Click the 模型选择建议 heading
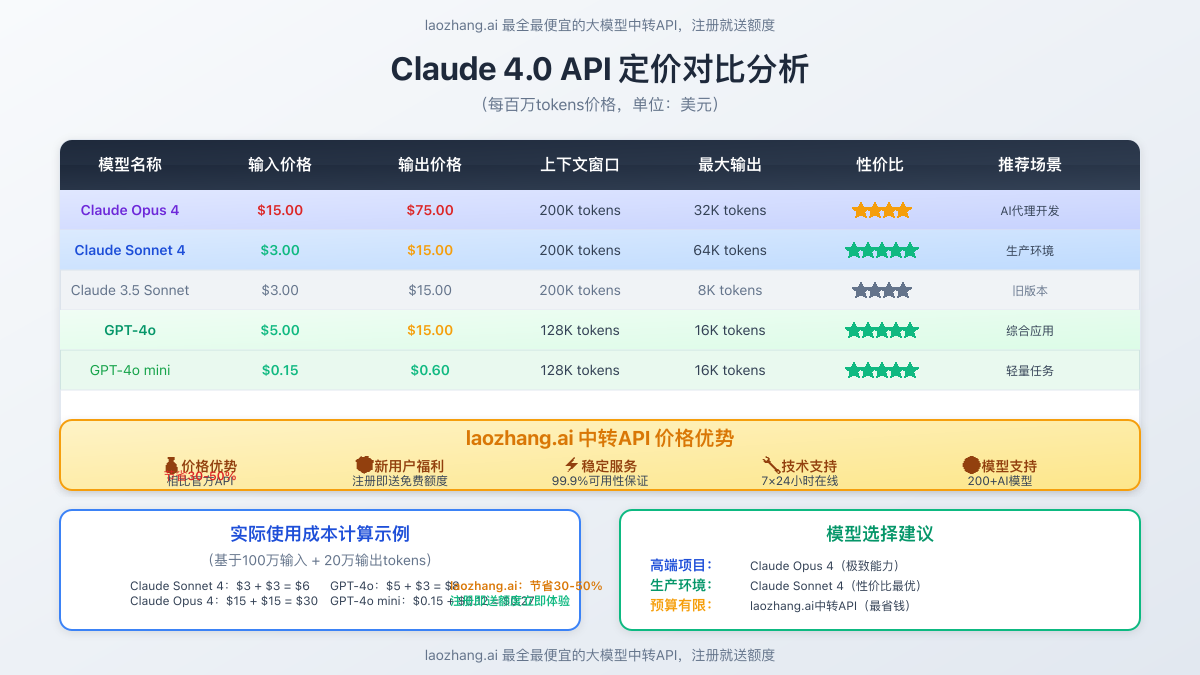Viewport: 1200px width, 675px height. pyautogui.click(x=880, y=534)
